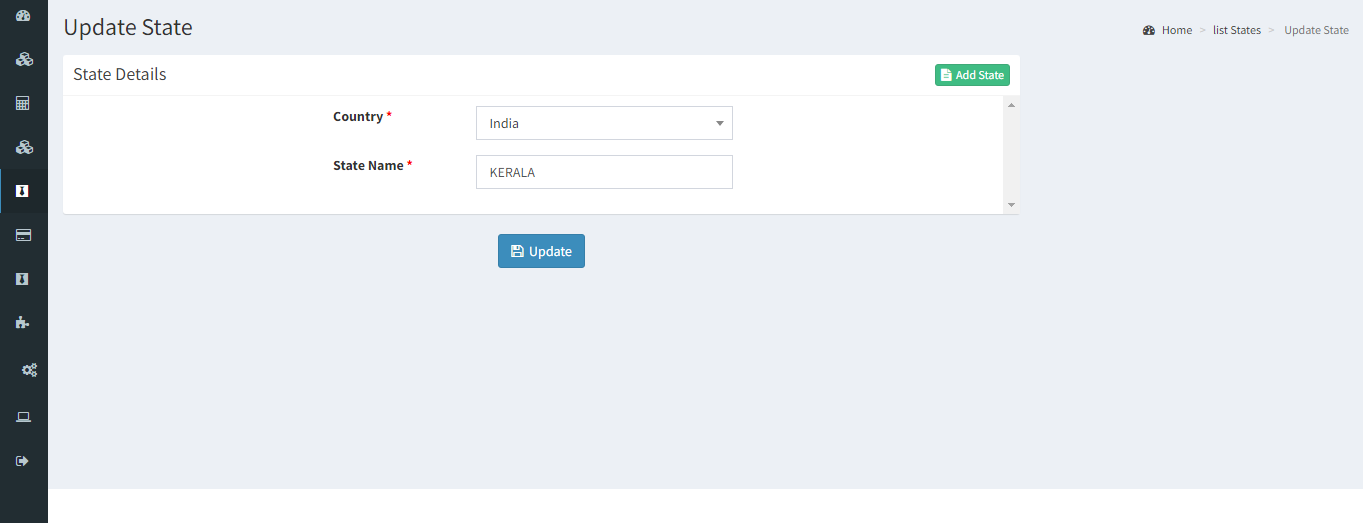1363x523 pixels.
Task: Open the calculator icon in sidebar
Action: coord(23,103)
